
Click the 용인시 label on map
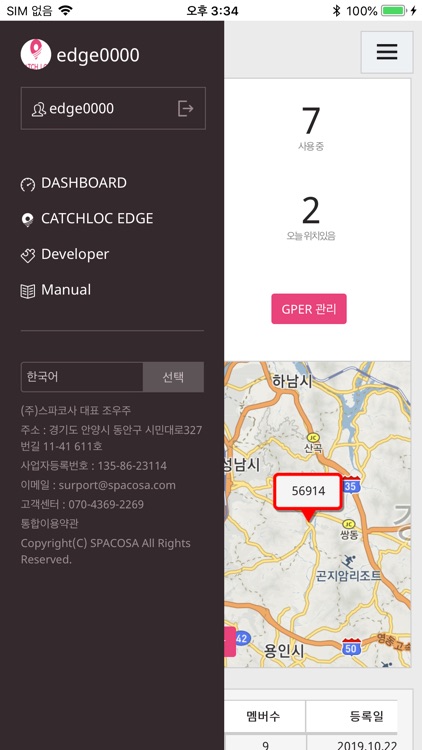coord(284,651)
